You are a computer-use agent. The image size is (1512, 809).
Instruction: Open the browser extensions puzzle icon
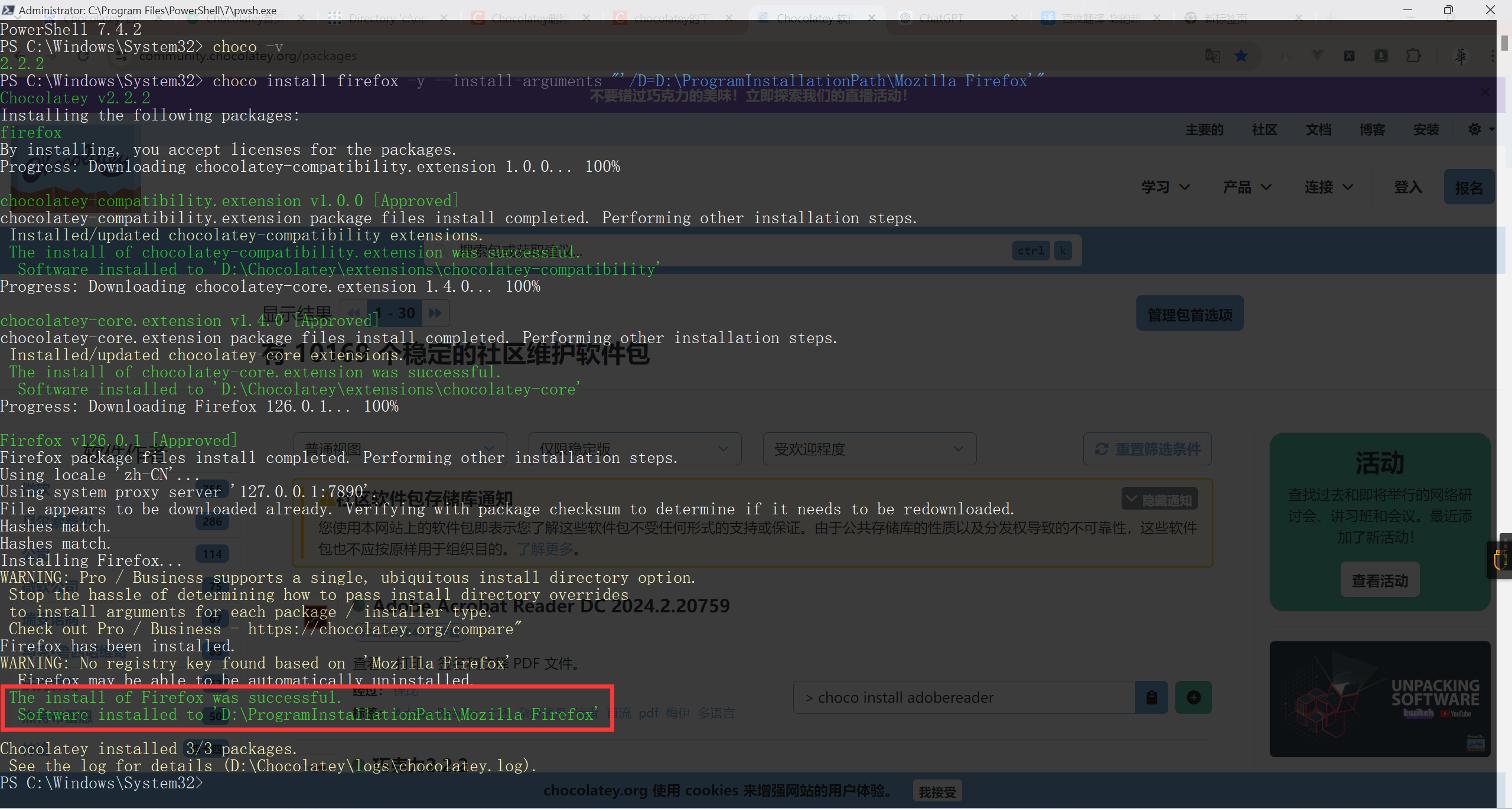[1413, 56]
